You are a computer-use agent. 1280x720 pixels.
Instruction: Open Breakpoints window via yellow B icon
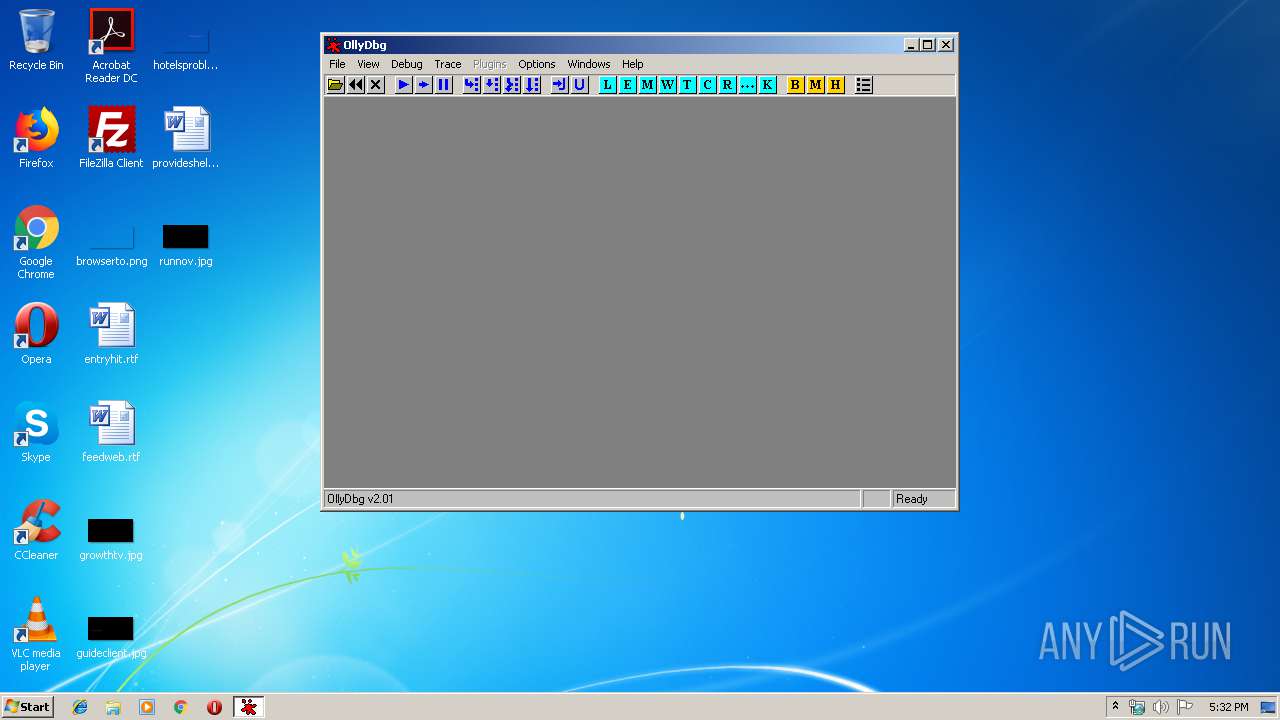coord(796,85)
